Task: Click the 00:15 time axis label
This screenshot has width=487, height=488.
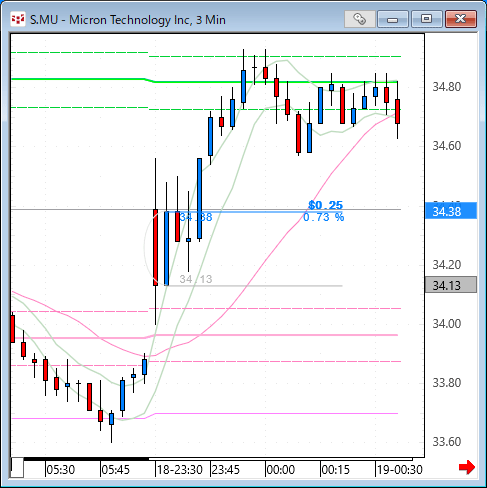Action: (336, 470)
